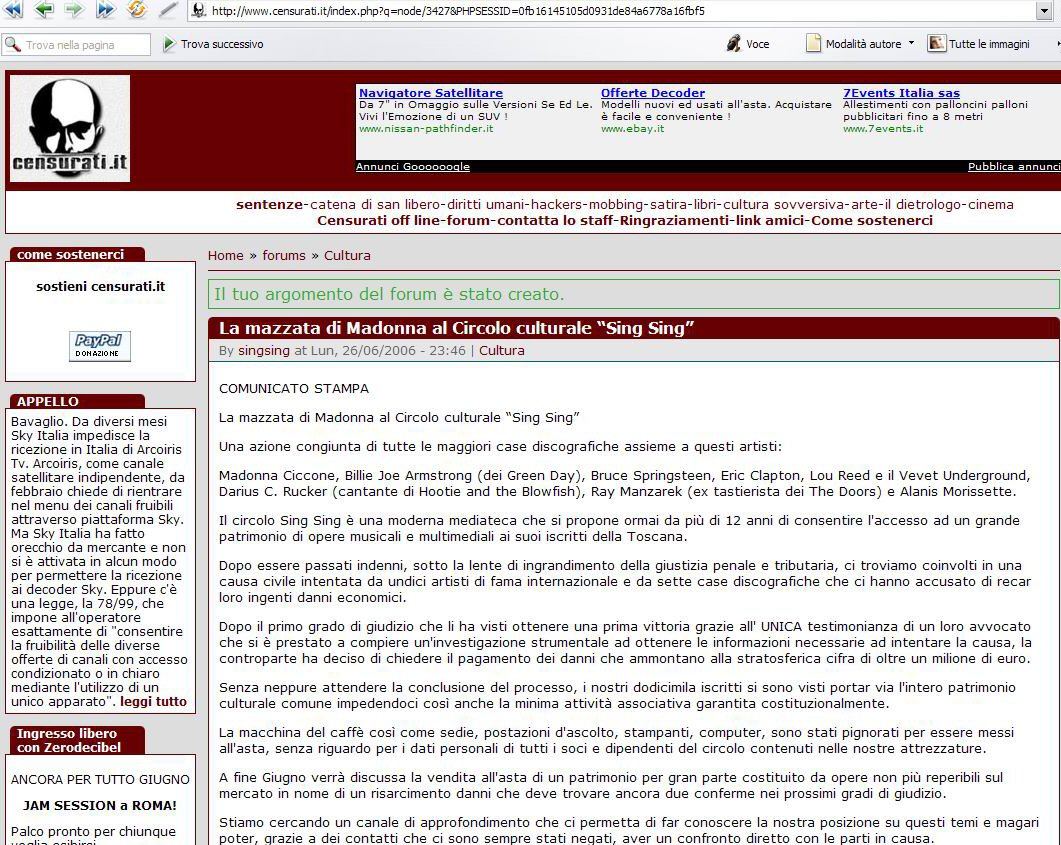
Task: Expand the address bar URL dropdown
Action: pos(1045,11)
